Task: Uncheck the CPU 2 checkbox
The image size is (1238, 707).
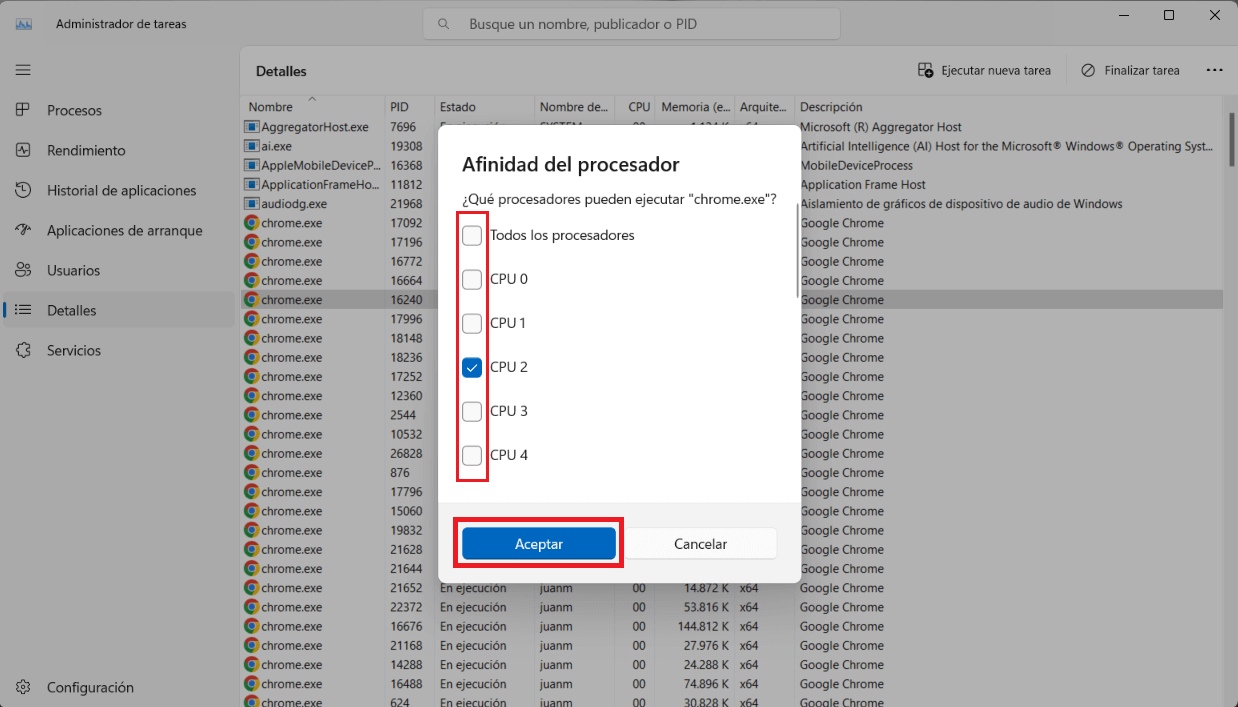Action: tap(471, 367)
